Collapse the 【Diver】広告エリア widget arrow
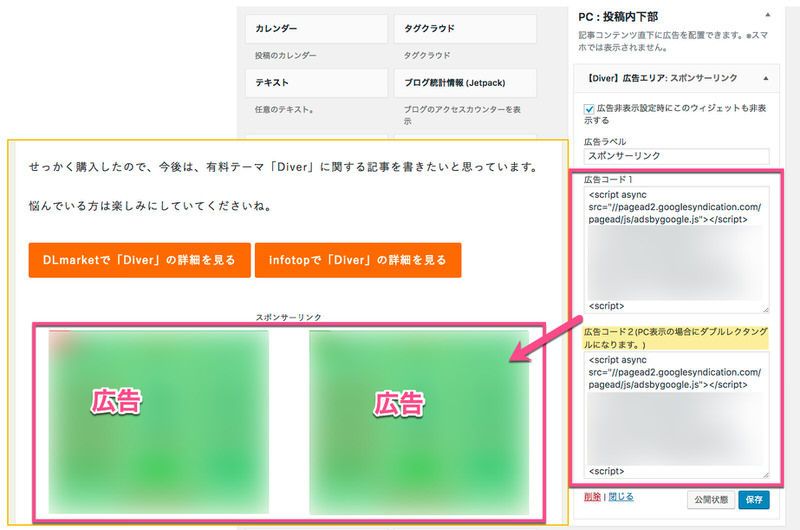The image size is (800, 530). (766, 76)
